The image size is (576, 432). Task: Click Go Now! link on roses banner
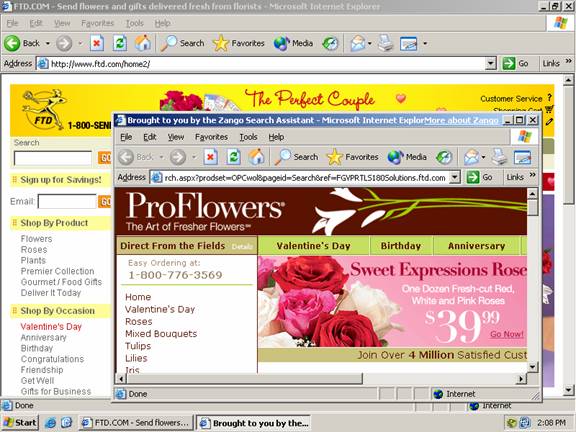(507, 334)
